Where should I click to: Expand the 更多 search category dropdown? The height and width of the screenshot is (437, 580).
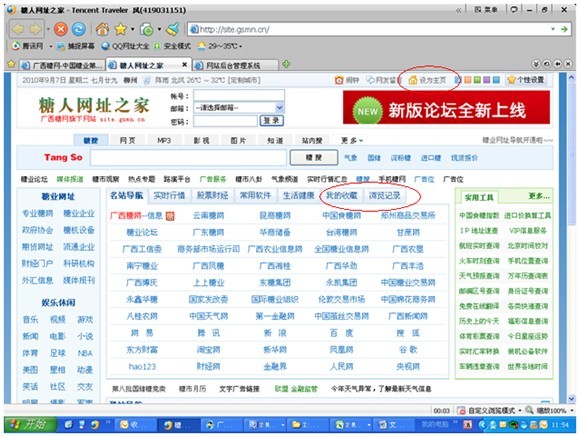(352, 140)
